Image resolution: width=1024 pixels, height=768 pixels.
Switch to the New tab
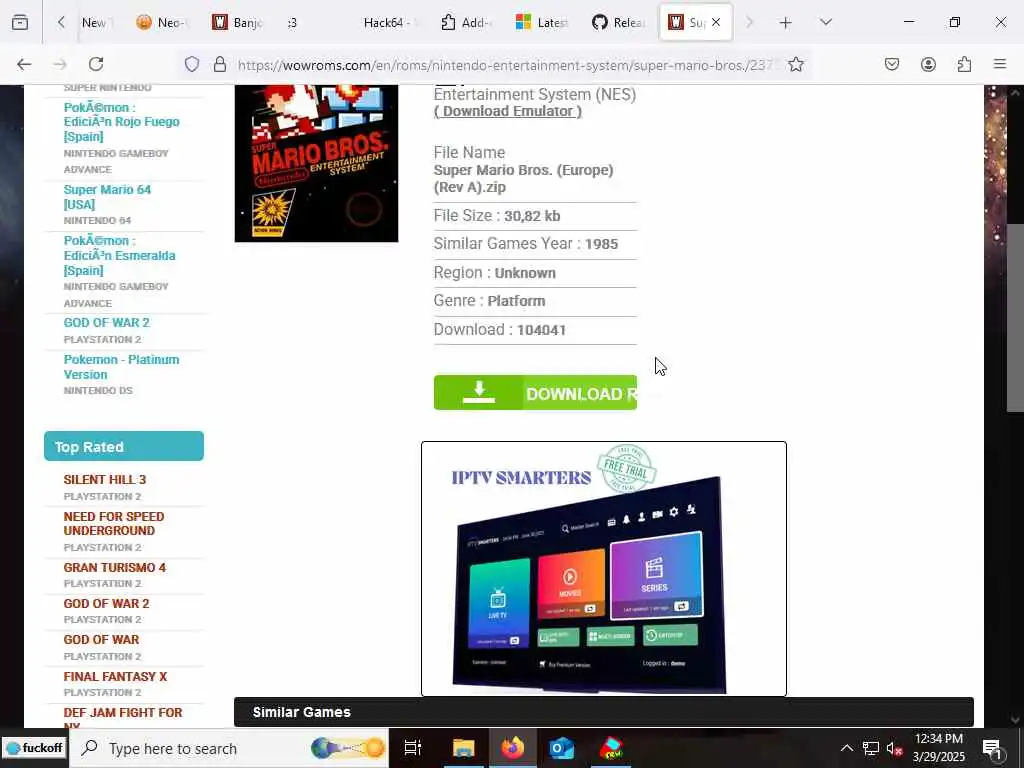(97, 22)
